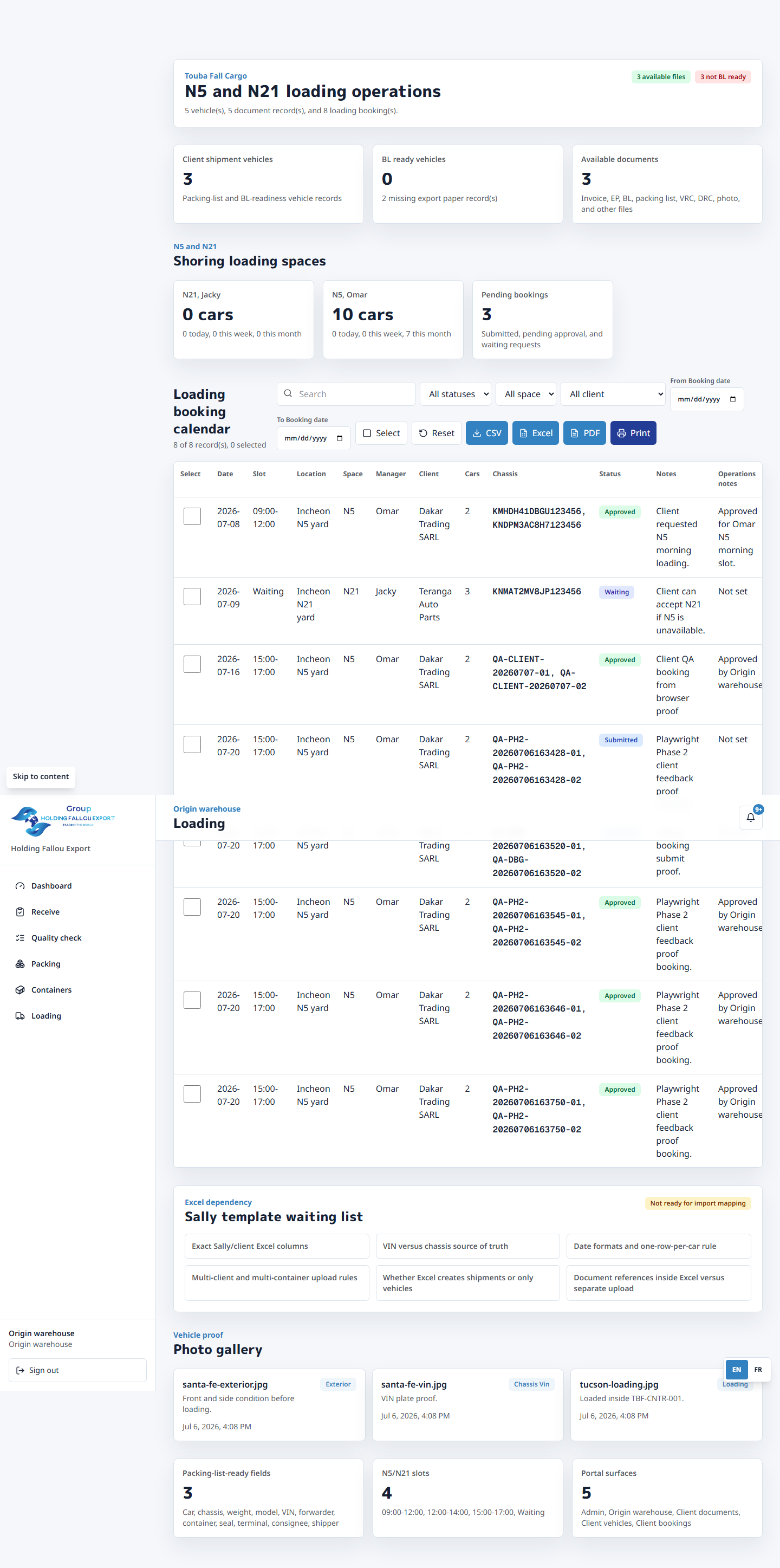
Task: Click the Dashboard gauge icon in sidebar
Action: click(x=20, y=886)
